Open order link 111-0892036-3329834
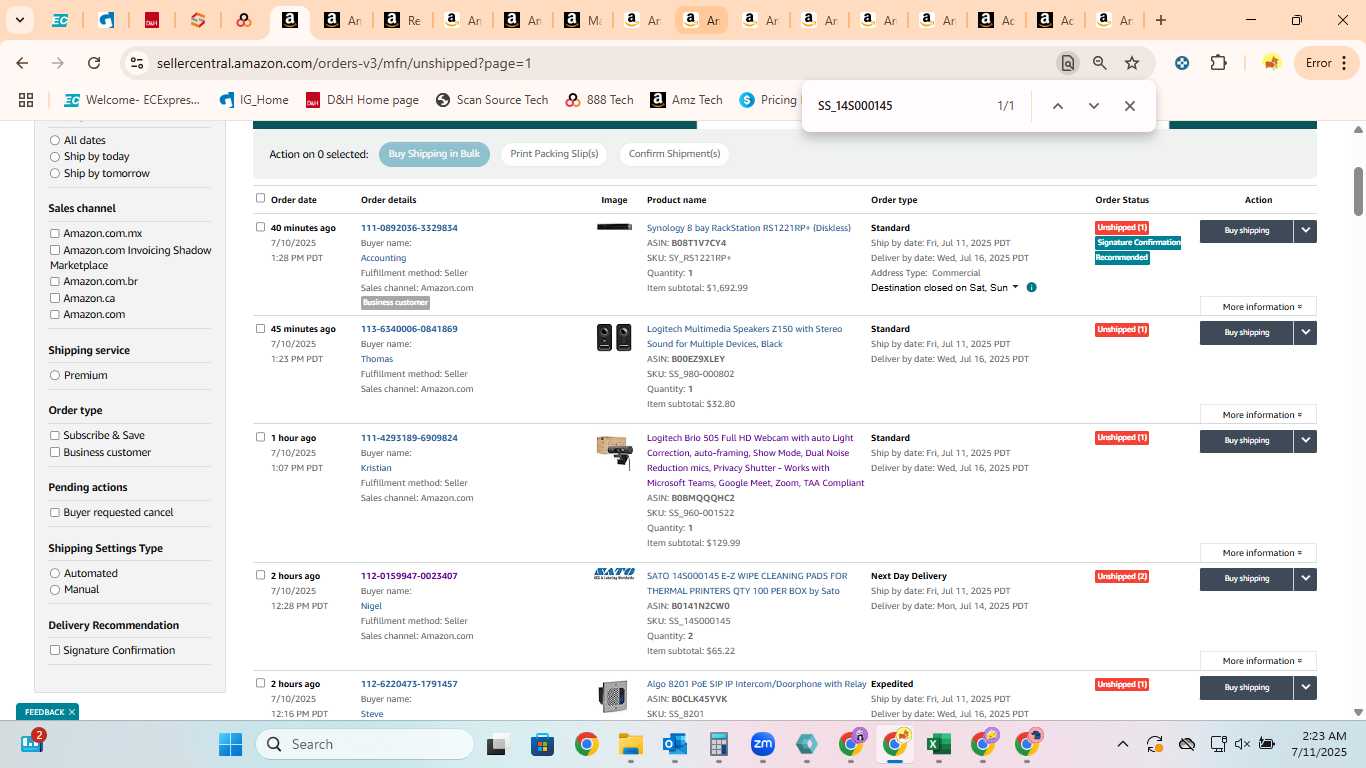Viewport: 1366px width, 768px height. [x=409, y=228]
